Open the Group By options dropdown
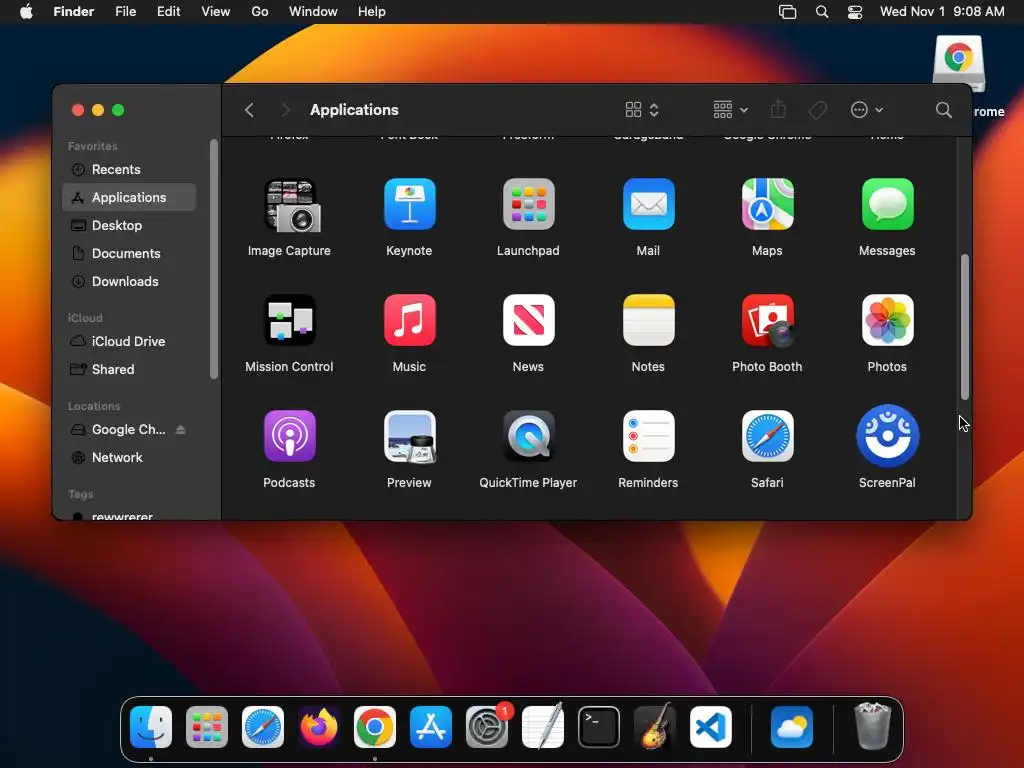This screenshot has height=768, width=1024. (x=730, y=110)
